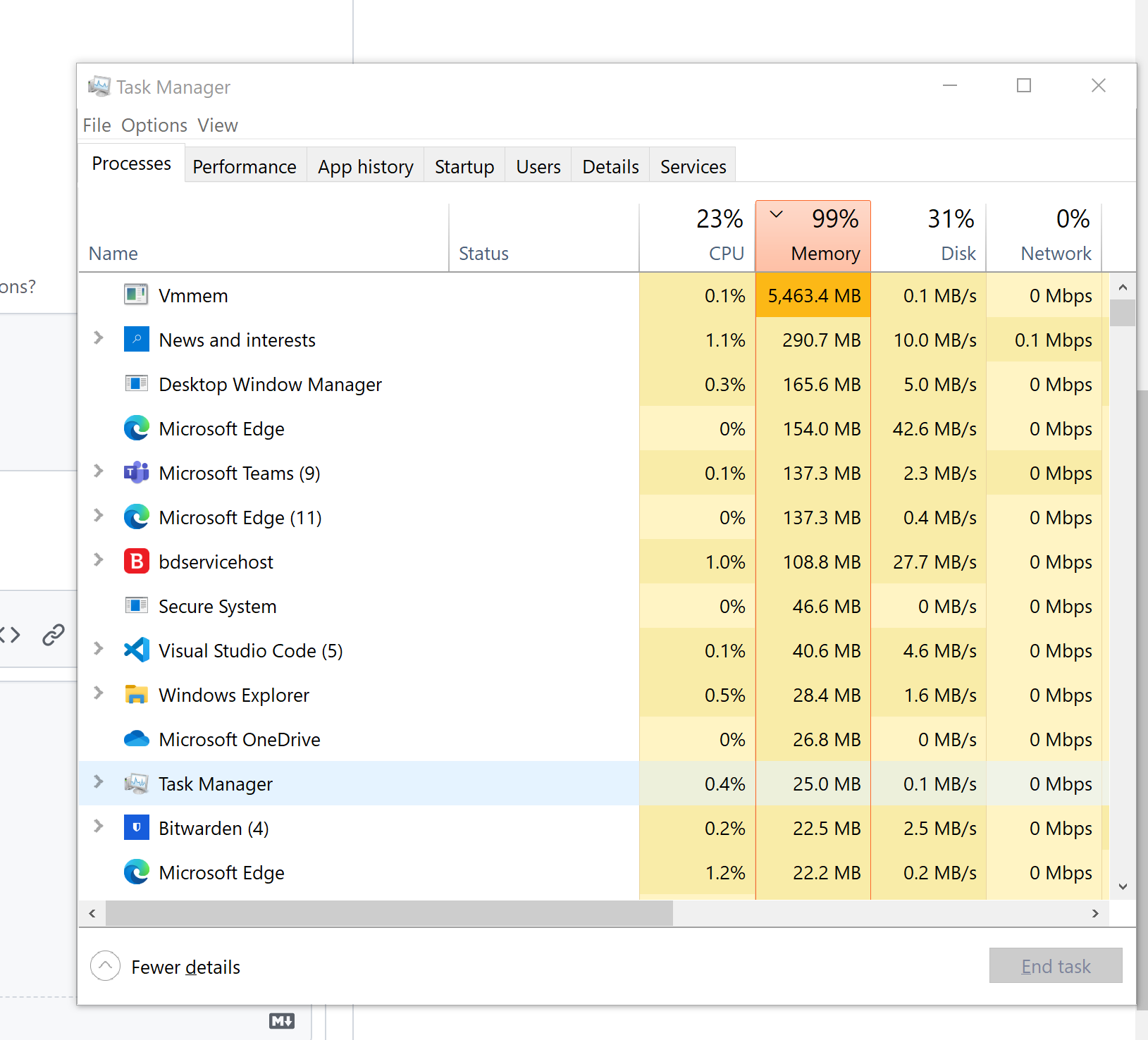Click the 290.7 MB memory cell
Screen dimensions: 1148x1040
[813, 340]
